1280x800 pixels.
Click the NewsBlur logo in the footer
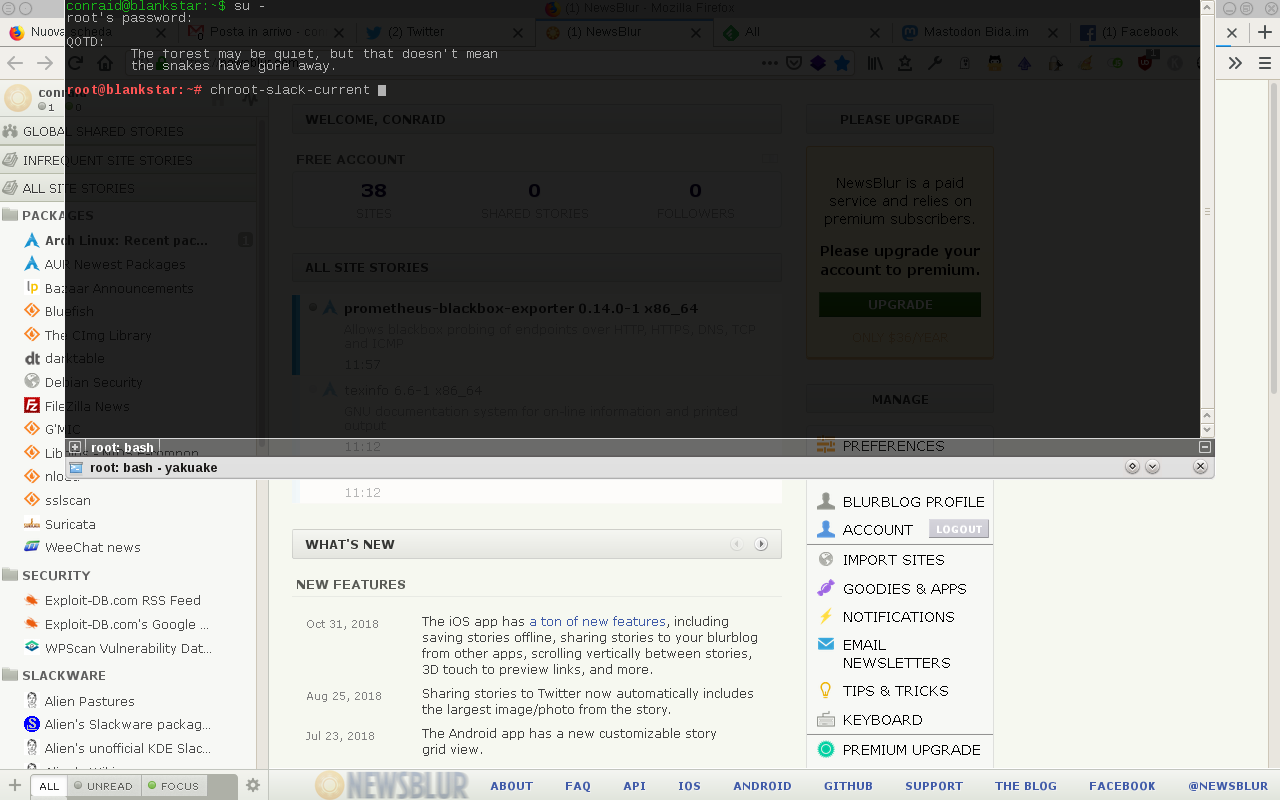(x=389, y=785)
